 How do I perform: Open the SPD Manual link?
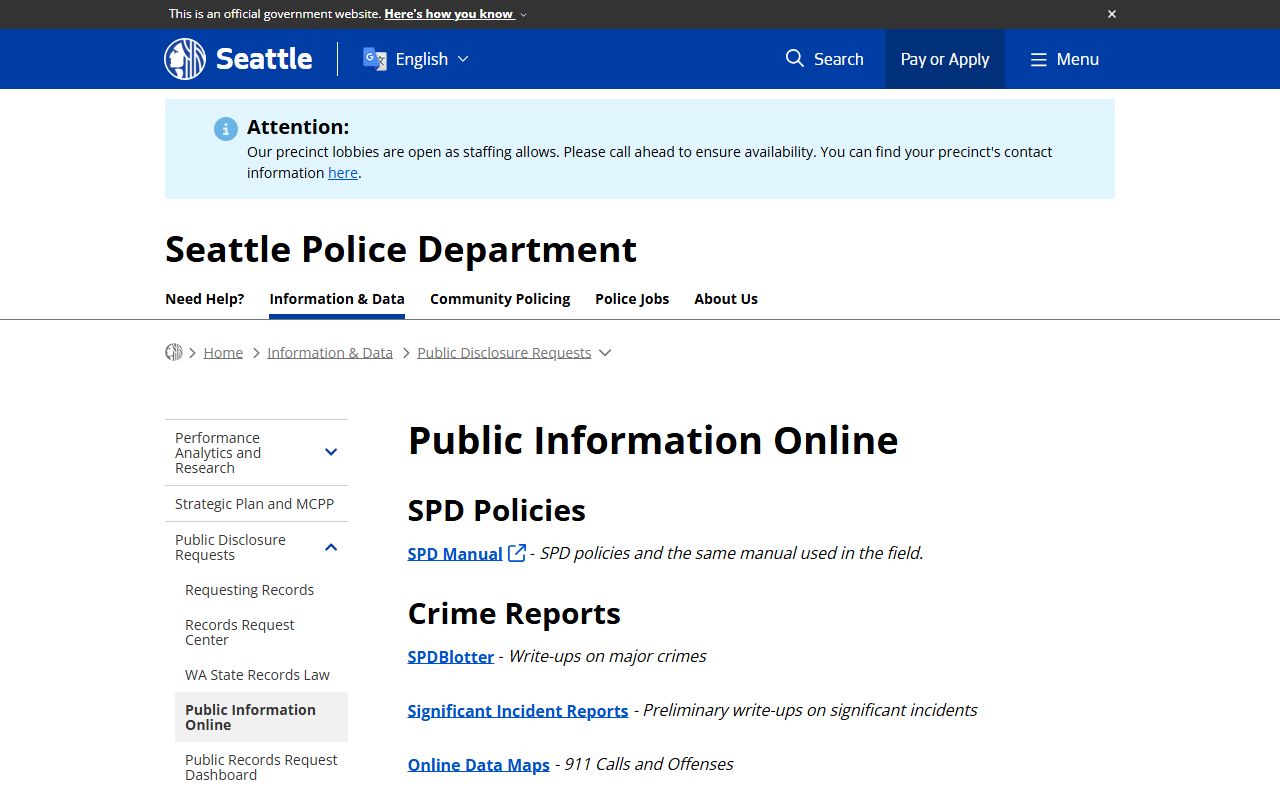(455, 554)
